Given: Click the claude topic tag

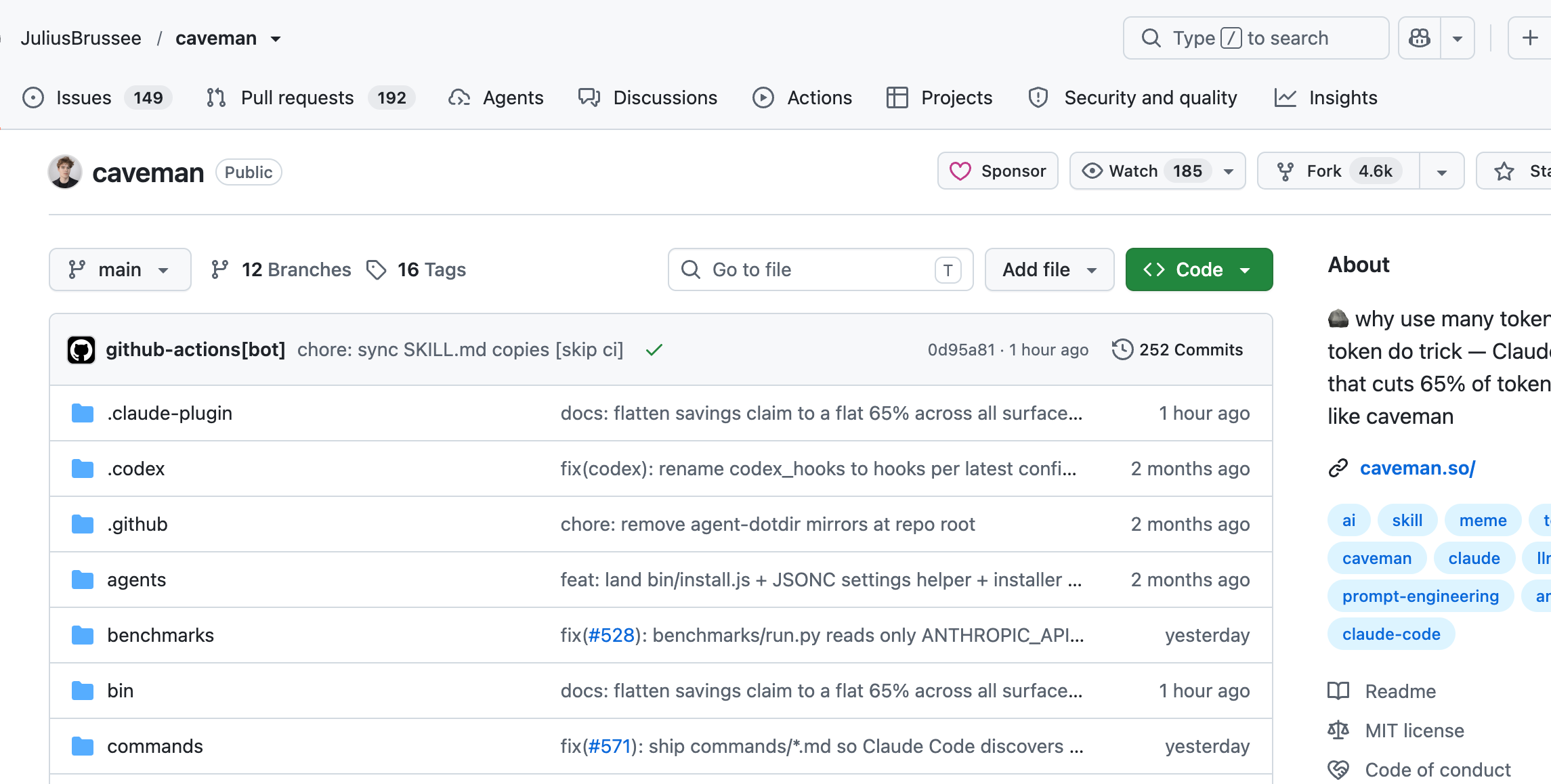Looking at the screenshot, I should (x=1474, y=558).
